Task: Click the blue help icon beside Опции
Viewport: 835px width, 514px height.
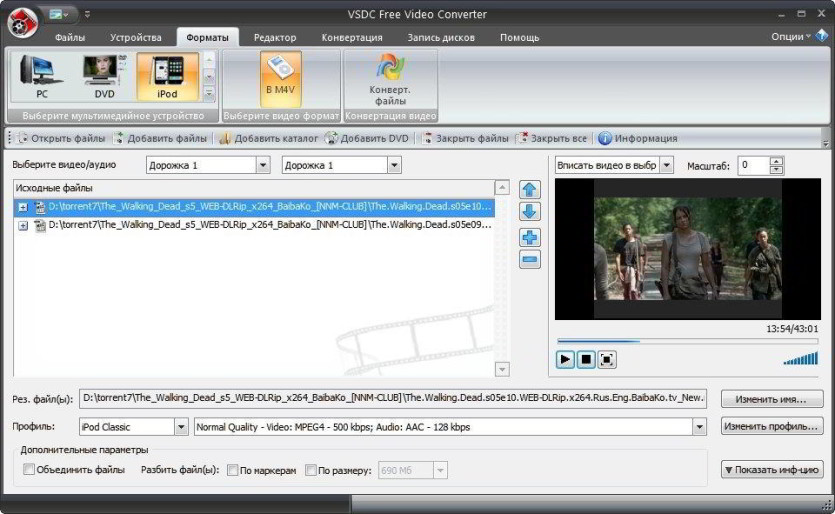Action: point(822,36)
